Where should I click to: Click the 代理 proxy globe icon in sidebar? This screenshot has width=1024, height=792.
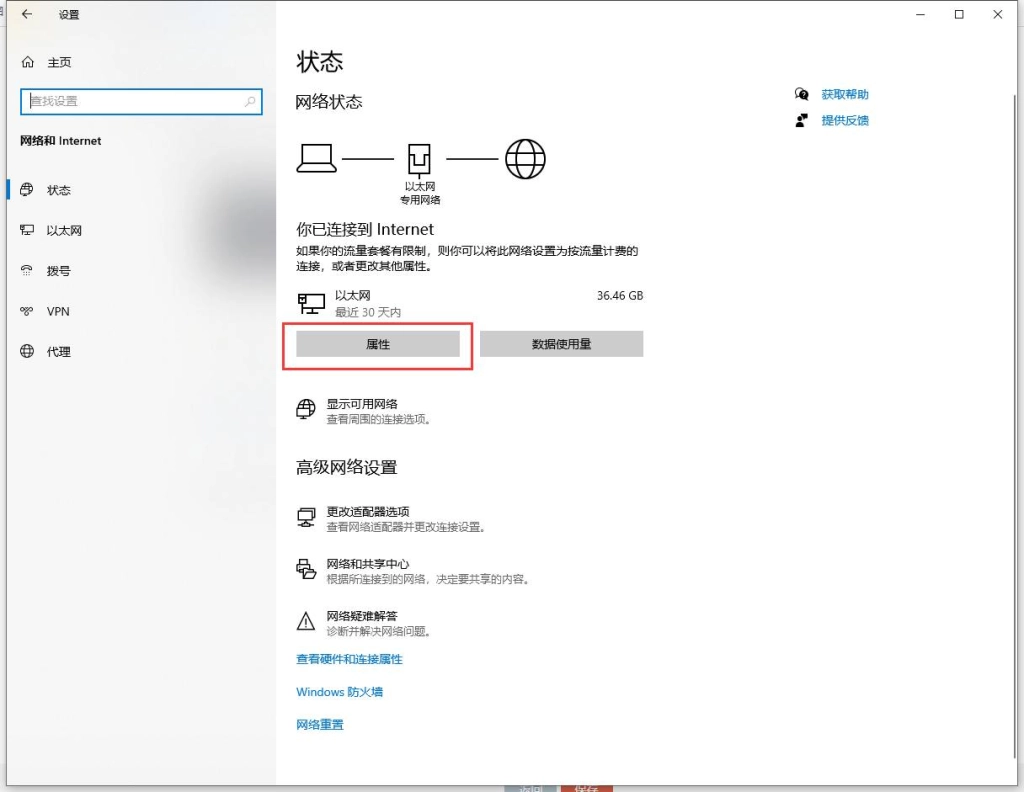point(27,352)
